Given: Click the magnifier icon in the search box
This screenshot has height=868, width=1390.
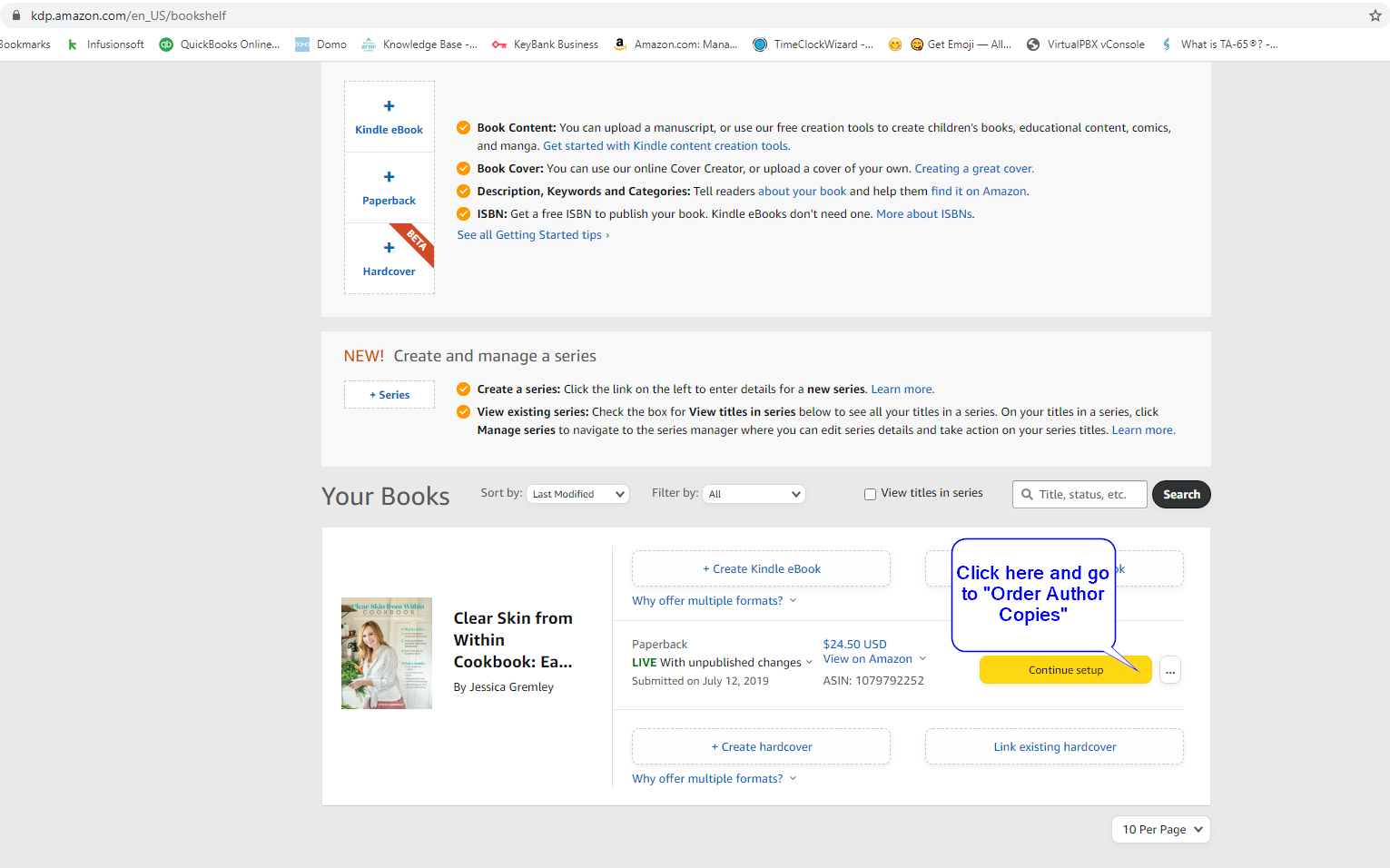Looking at the screenshot, I should (x=1027, y=495).
